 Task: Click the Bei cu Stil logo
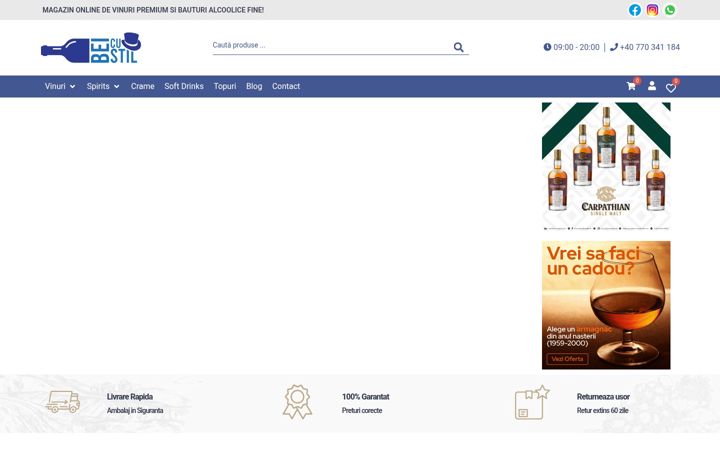(91, 48)
